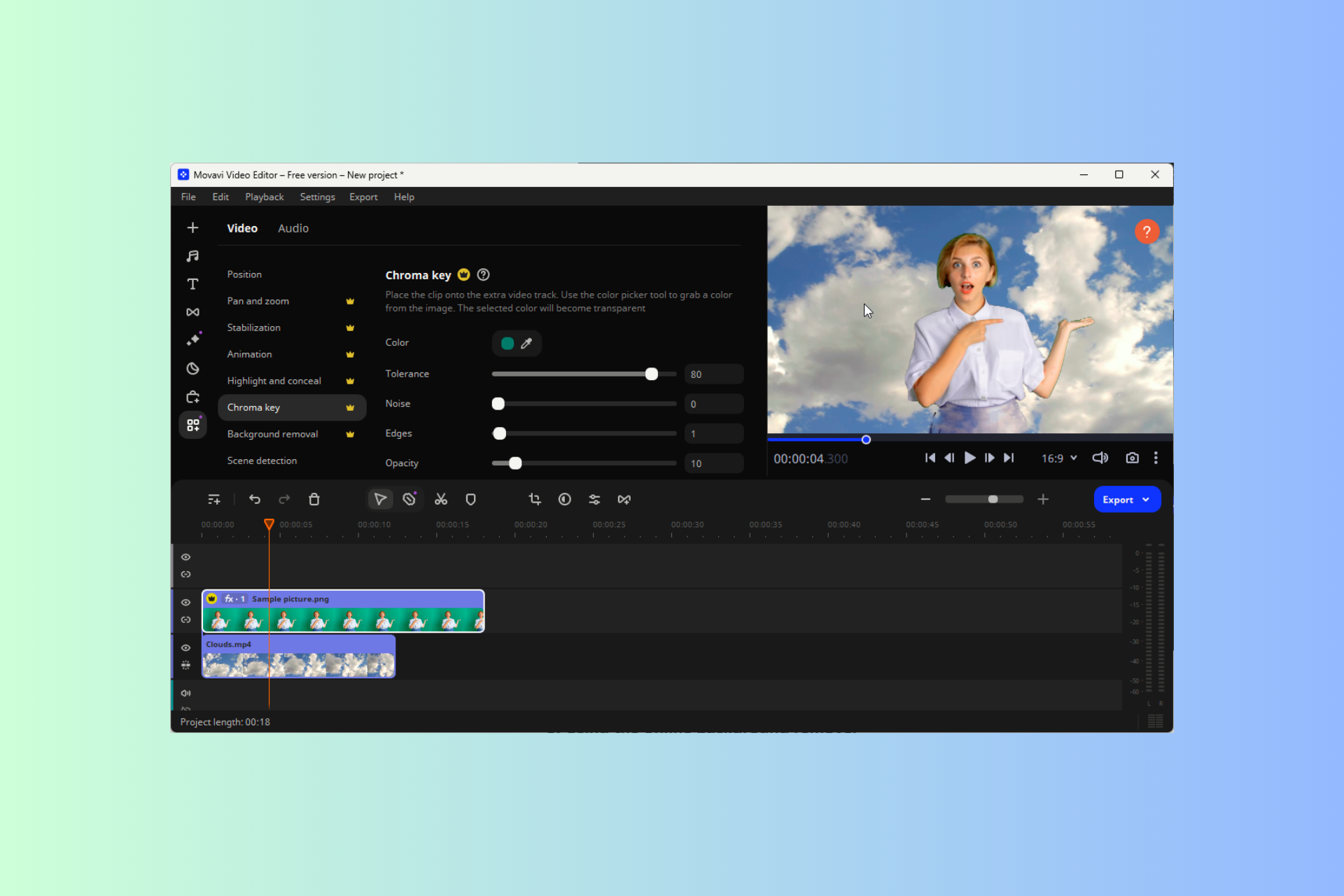Open the Help menu

pyautogui.click(x=404, y=197)
